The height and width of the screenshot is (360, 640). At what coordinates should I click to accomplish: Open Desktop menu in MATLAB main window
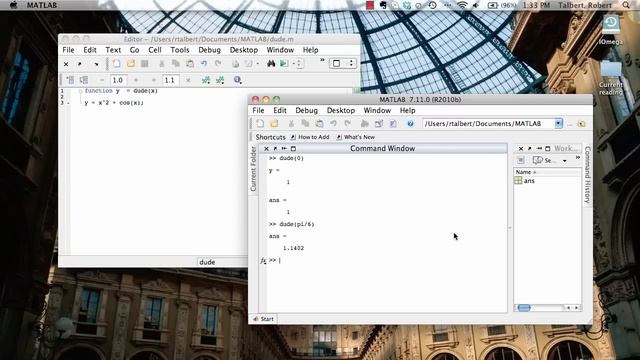(x=341, y=111)
